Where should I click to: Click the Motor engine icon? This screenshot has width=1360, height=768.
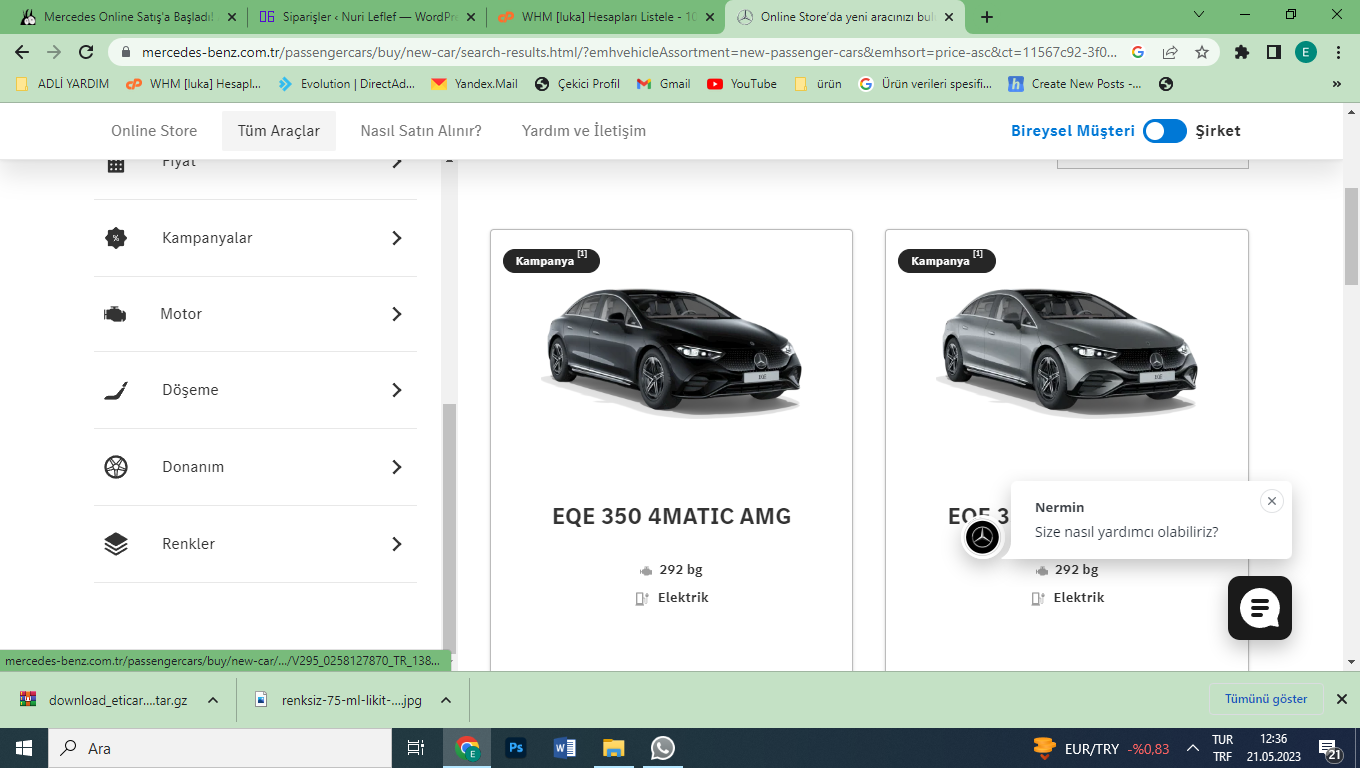click(x=115, y=314)
